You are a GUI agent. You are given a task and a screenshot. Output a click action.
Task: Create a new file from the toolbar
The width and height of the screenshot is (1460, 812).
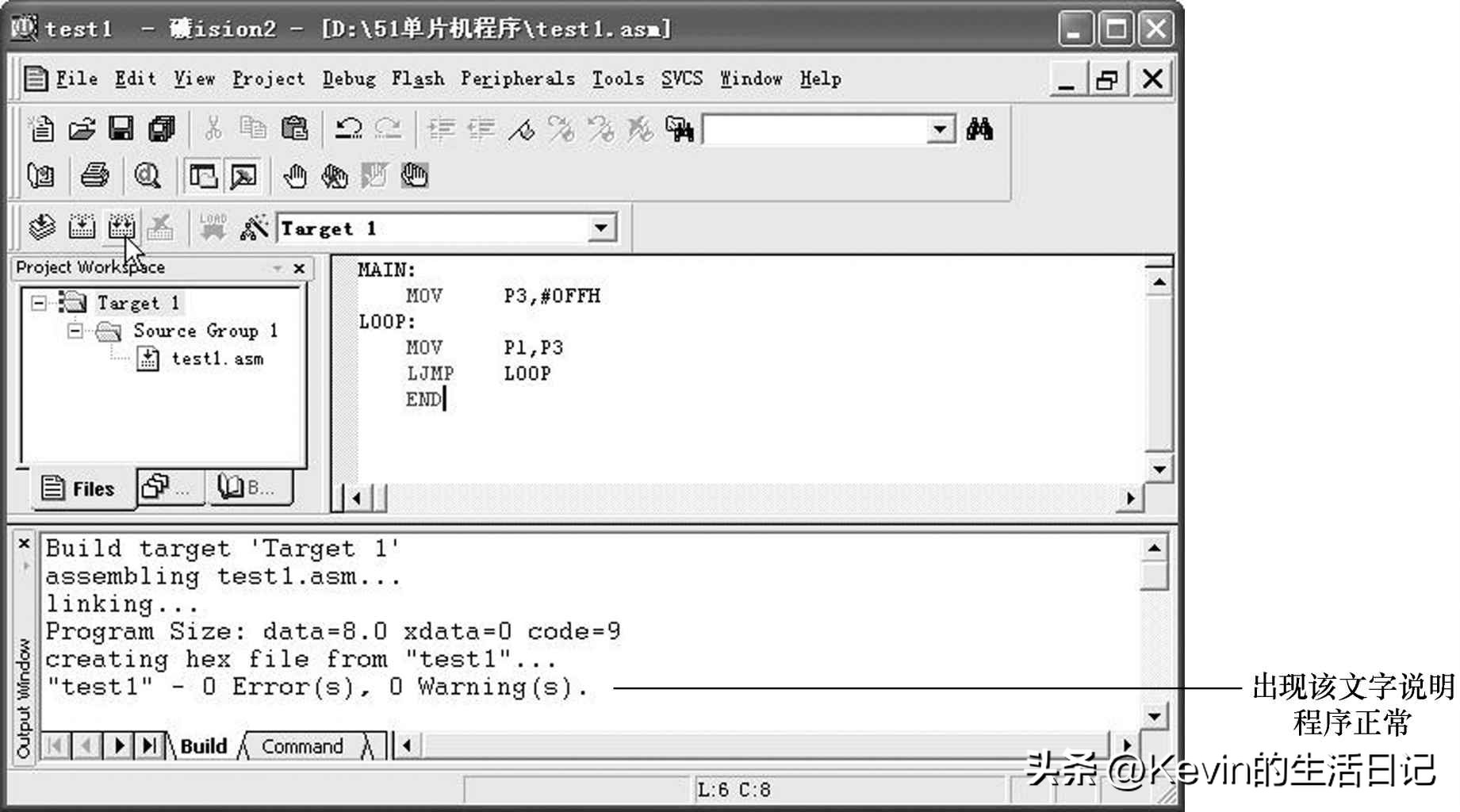pos(41,128)
